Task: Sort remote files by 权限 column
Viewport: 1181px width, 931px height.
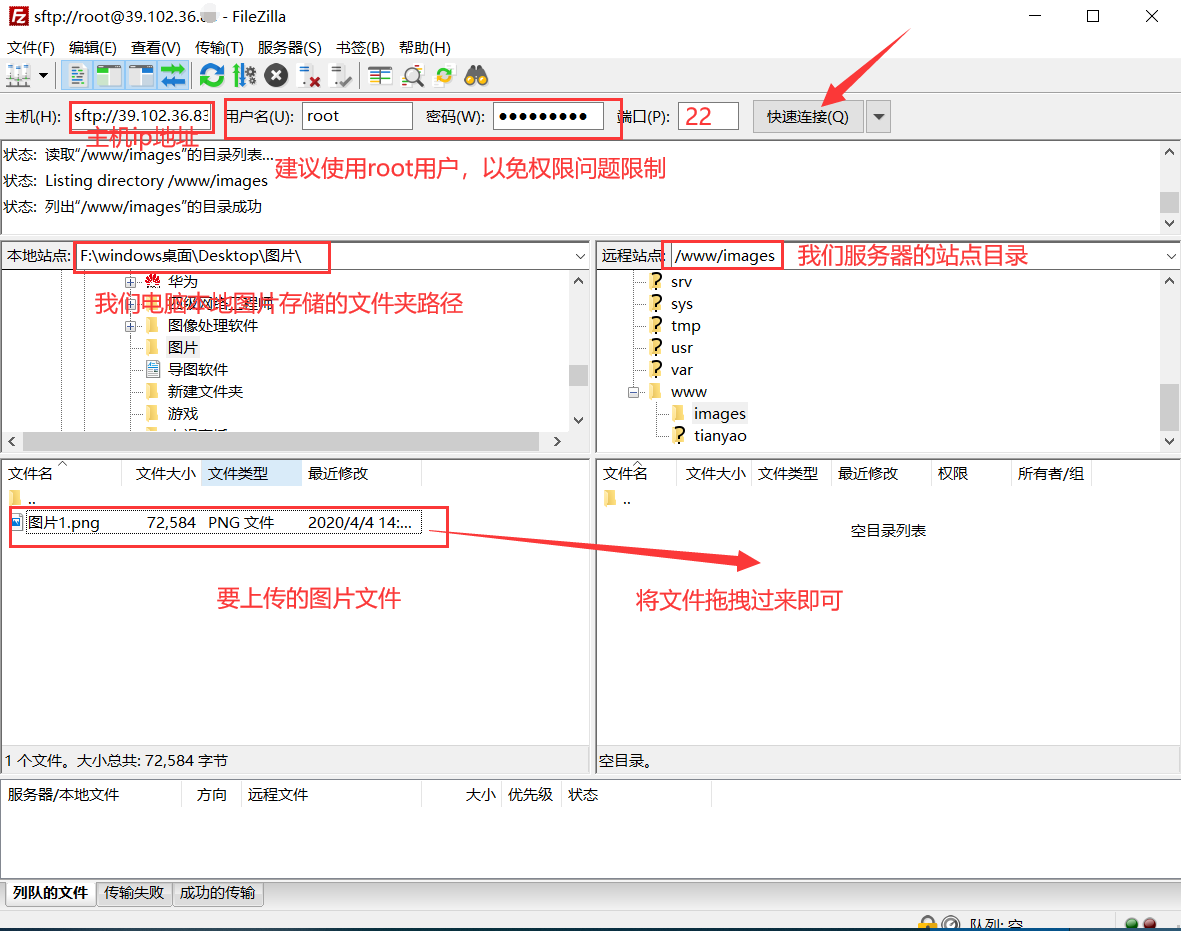Action: [x=969, y=473]
